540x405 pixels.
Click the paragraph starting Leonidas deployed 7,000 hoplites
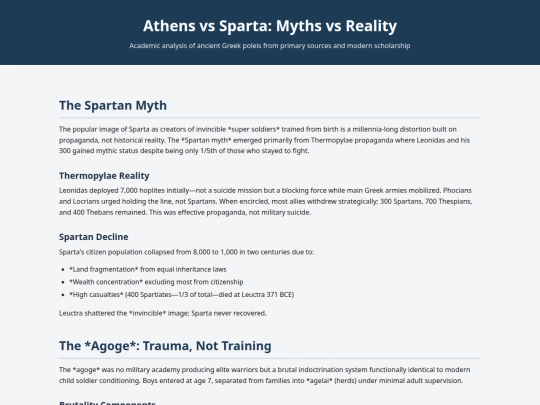point(266,201)
